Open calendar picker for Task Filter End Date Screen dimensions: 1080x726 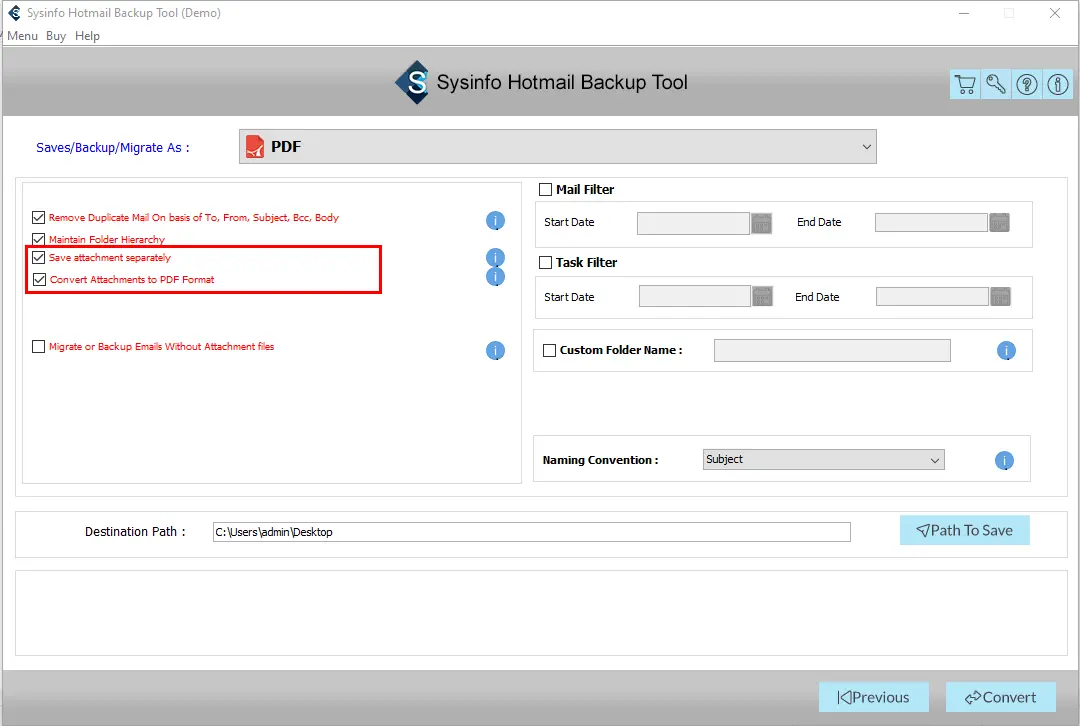tap(1000, 297)
